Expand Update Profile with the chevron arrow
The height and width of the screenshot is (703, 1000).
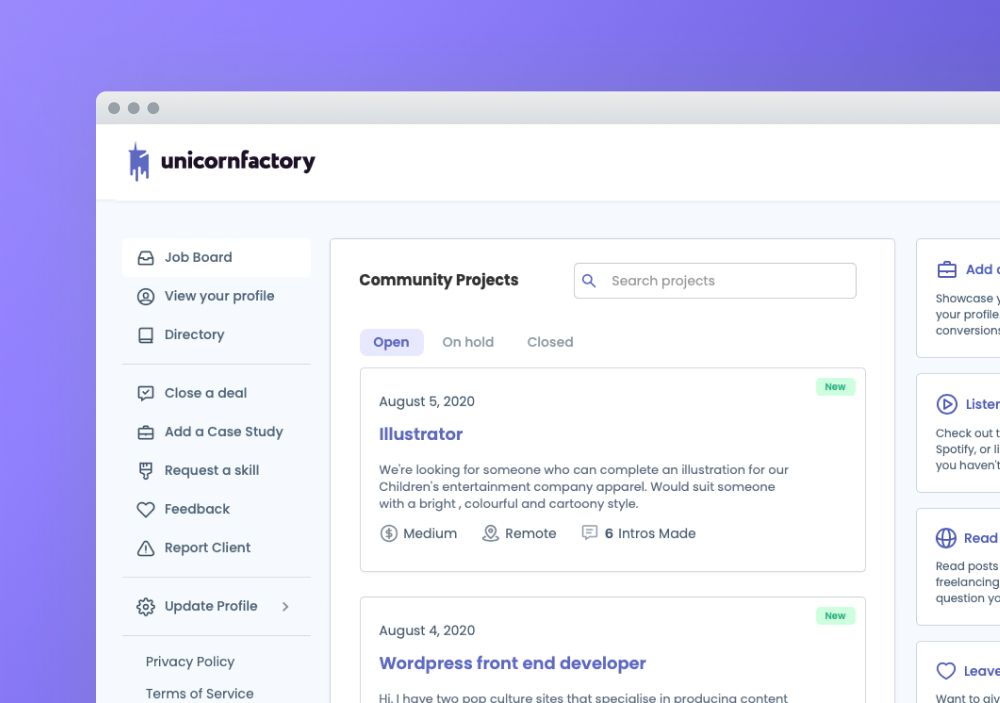point(285,607)
